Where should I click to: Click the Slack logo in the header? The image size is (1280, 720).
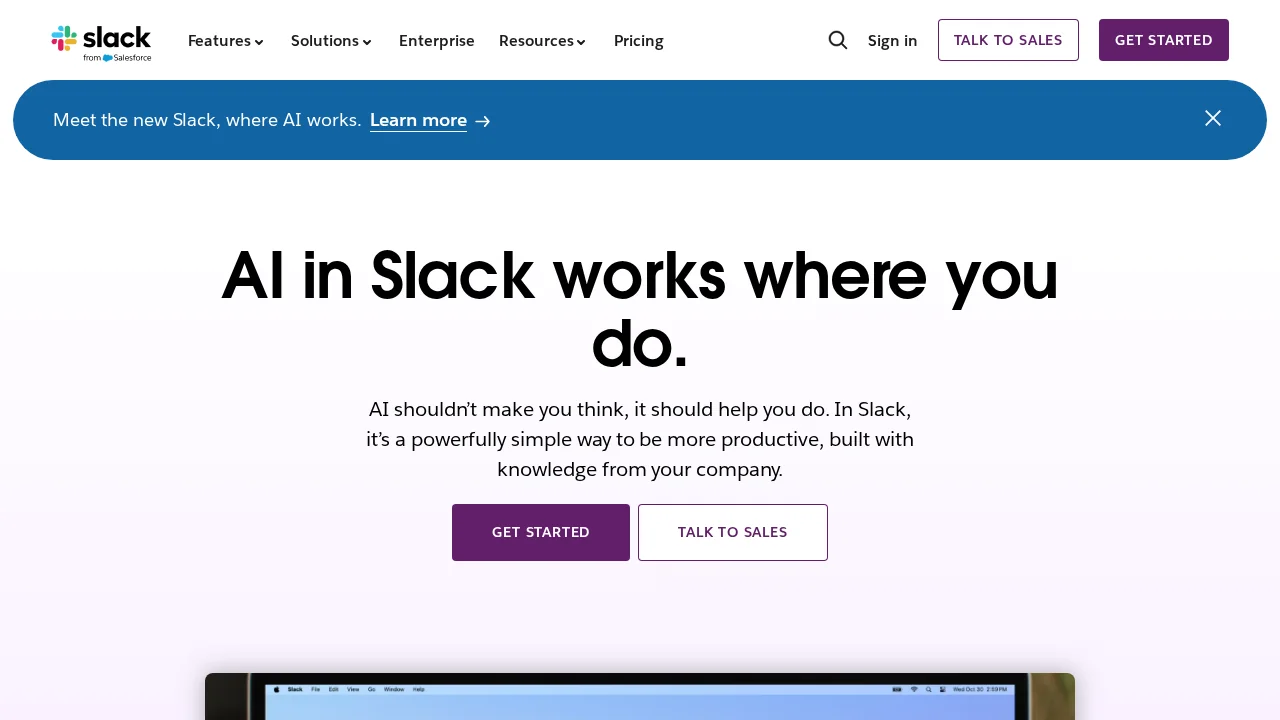click(101, 41)
